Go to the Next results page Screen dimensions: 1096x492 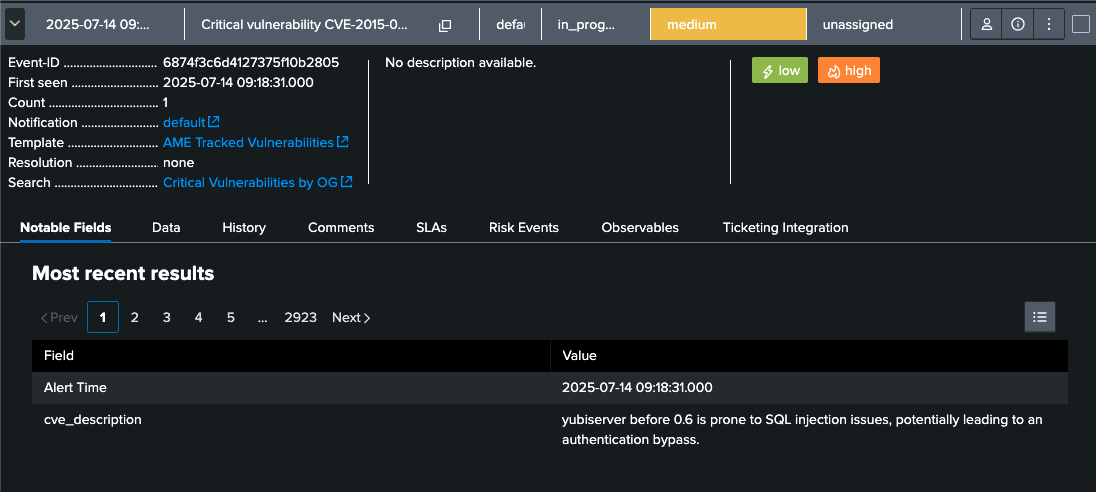point(351,317)
